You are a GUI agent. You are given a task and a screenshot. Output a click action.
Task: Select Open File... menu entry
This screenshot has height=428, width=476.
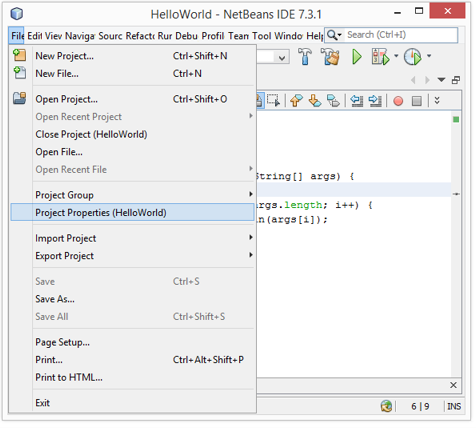tap(132, 152)
